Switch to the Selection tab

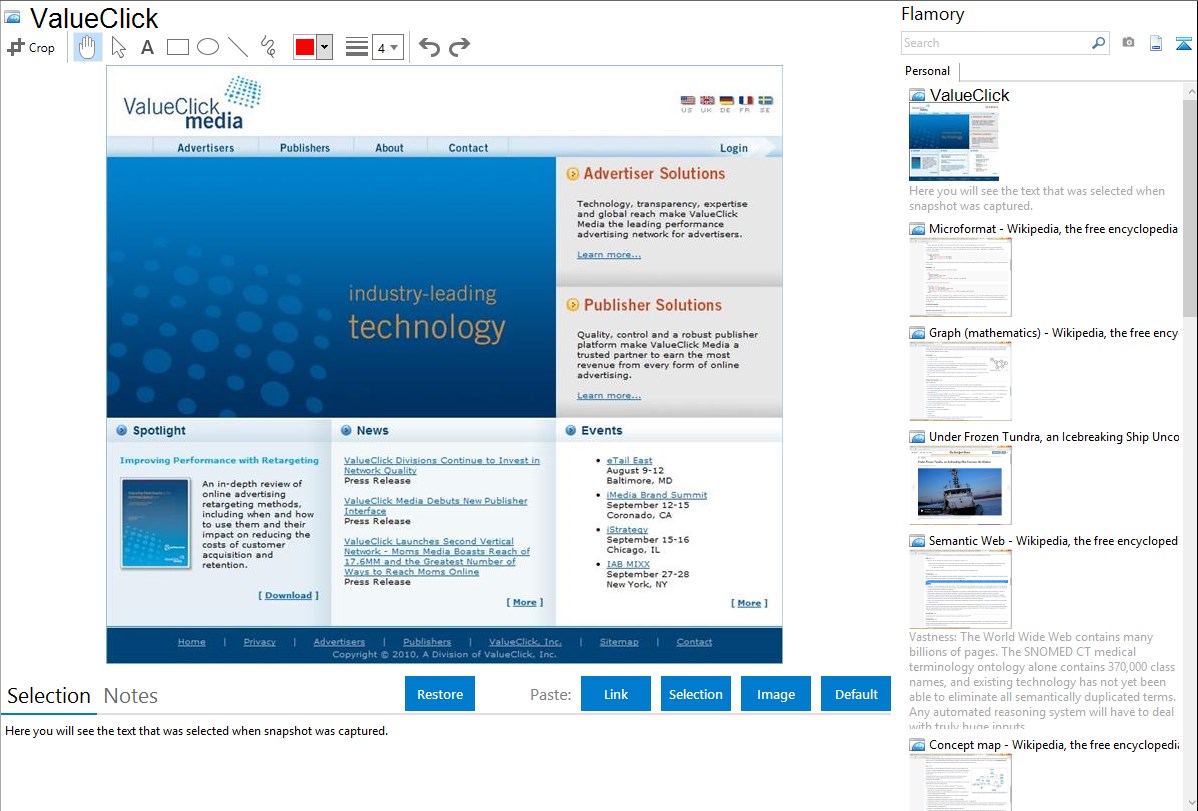(x=48, y=696)
